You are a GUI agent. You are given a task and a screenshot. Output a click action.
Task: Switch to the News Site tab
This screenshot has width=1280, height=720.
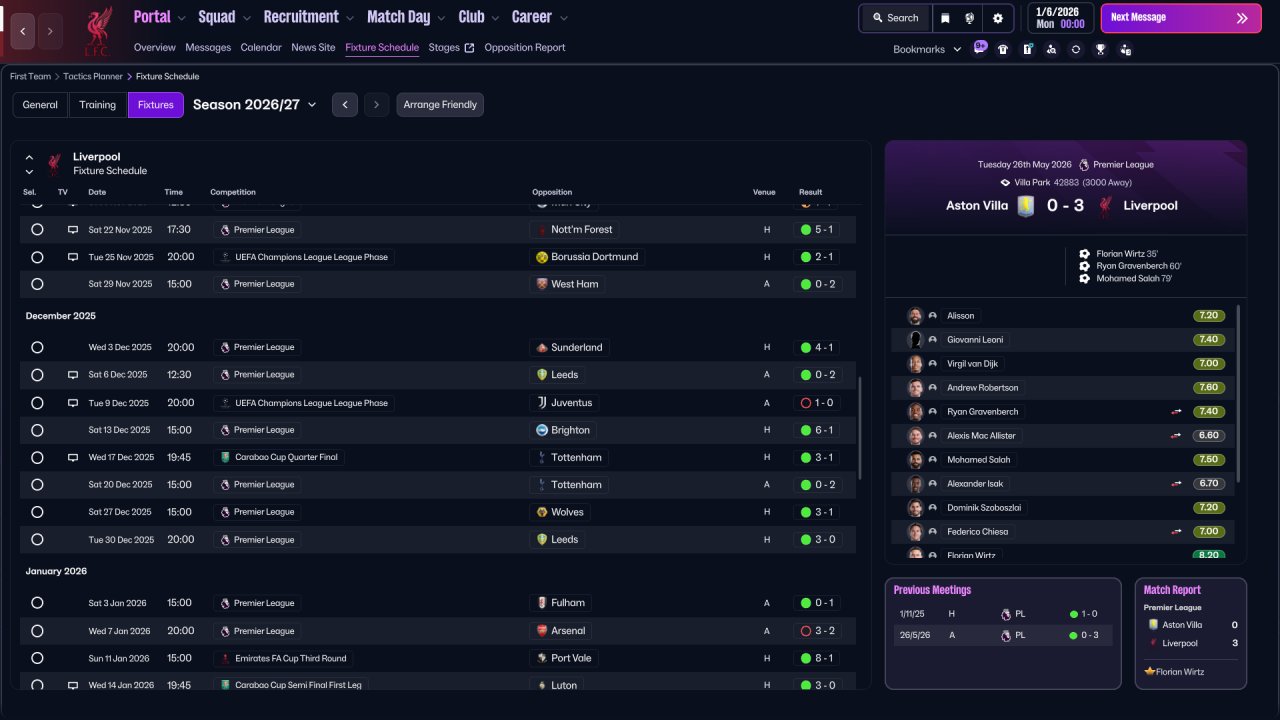(313, 48)
